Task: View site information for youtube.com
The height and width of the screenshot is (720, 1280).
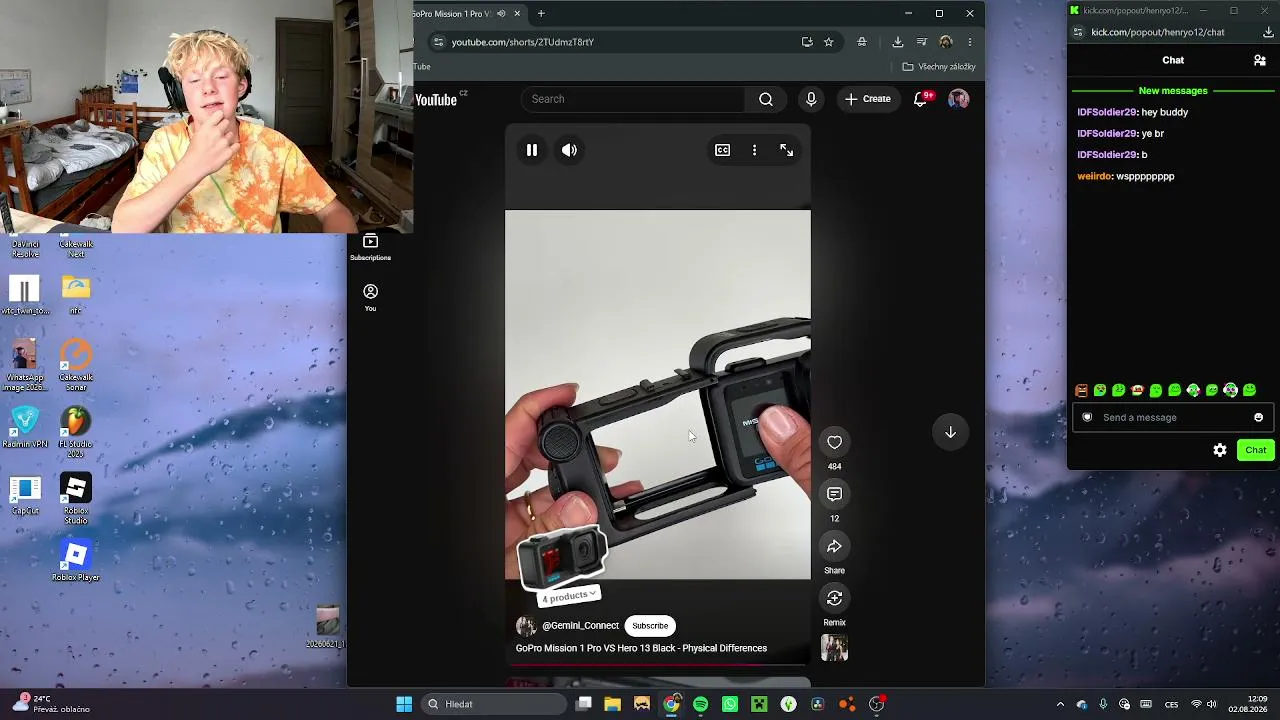Action: (x=438, y=42)
